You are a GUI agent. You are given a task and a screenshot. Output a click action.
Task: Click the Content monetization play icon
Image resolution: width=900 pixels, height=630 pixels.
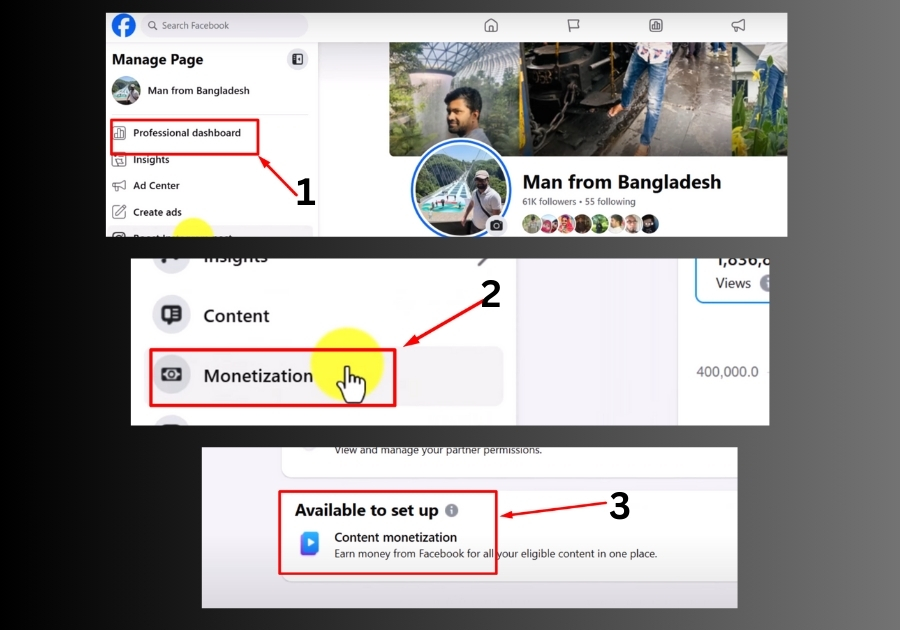click(309, 543)
